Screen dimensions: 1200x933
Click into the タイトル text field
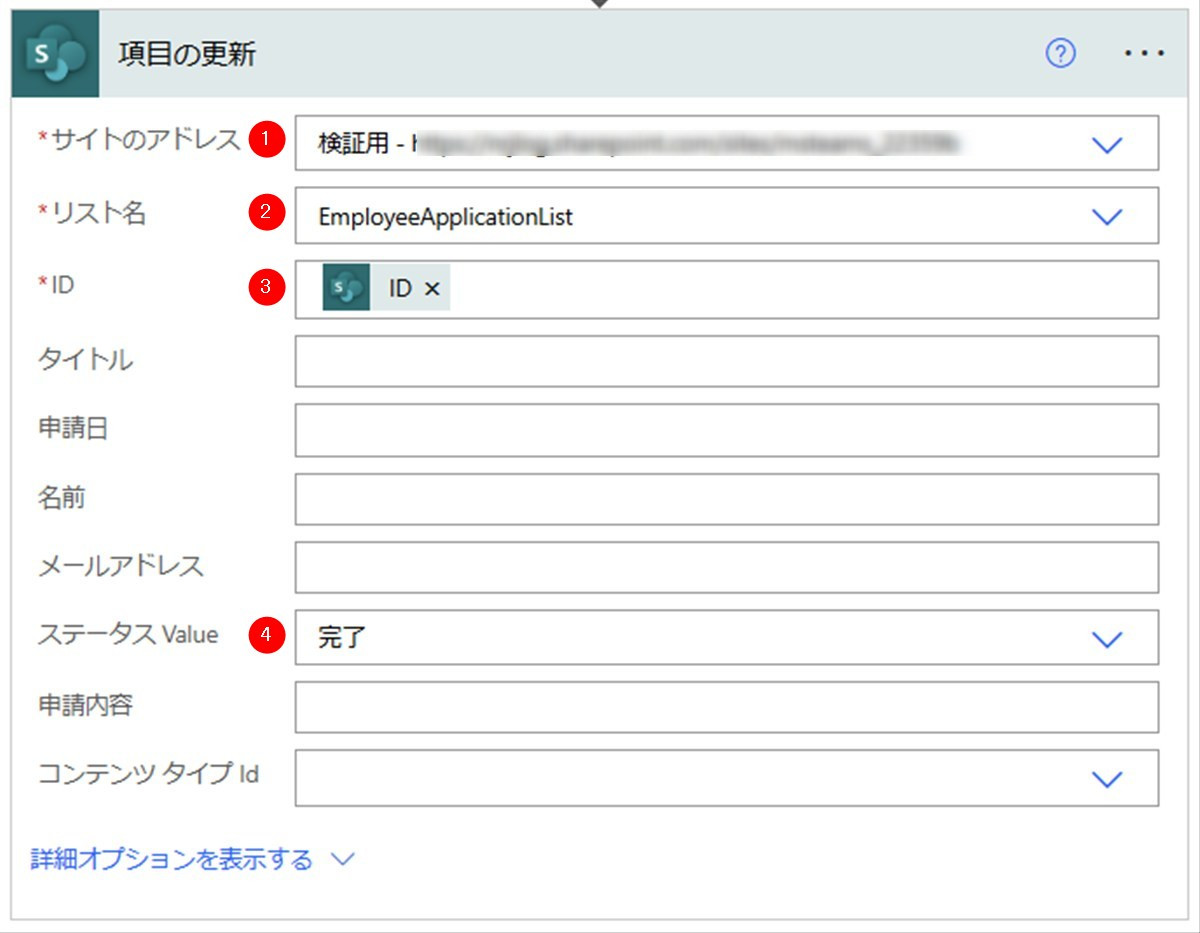726,361
